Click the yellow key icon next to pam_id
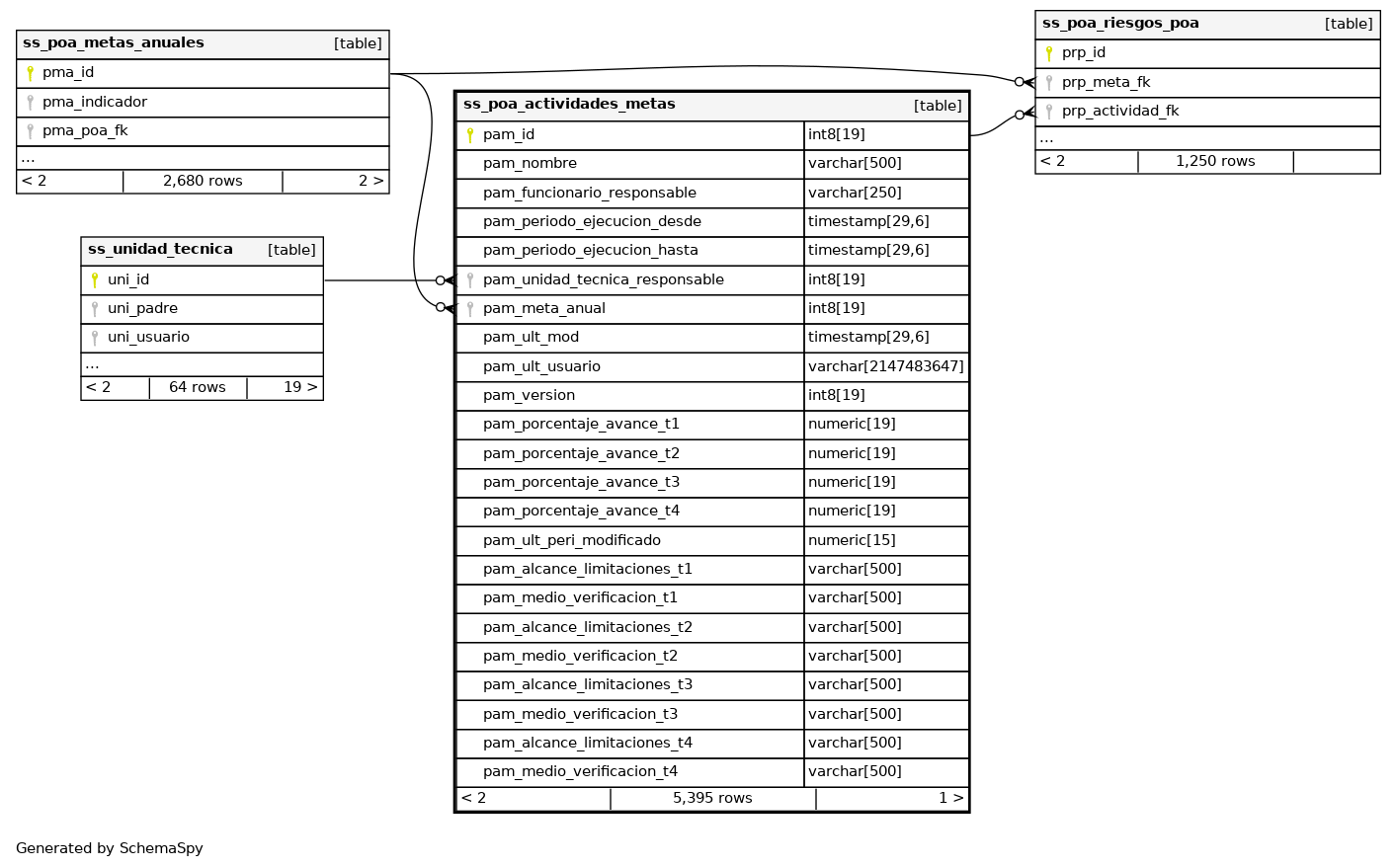The image size is (1396, 868). coord(470,135)
